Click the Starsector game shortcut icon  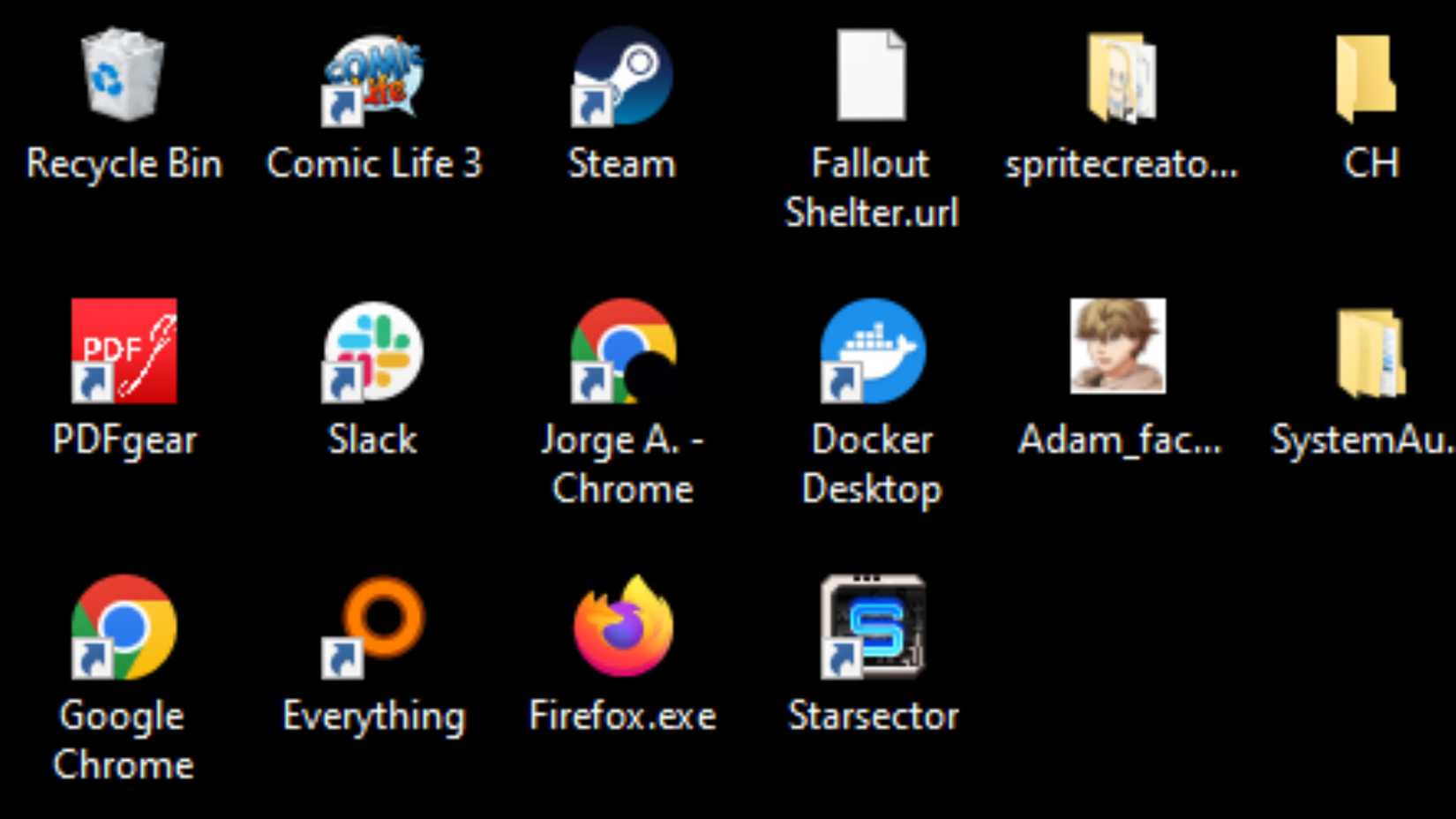pos(873,627)
